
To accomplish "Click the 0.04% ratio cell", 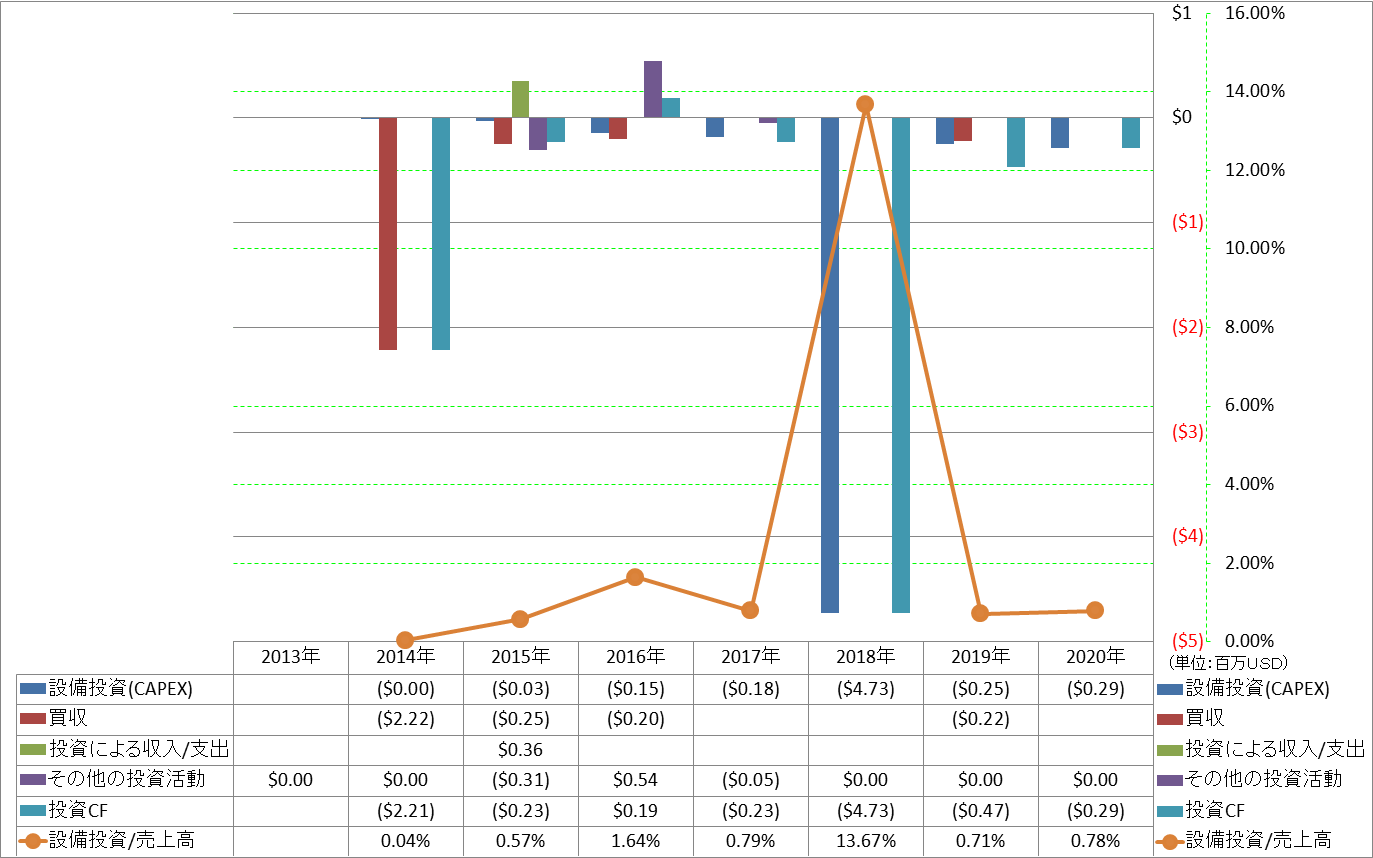I will pos(405,840).
